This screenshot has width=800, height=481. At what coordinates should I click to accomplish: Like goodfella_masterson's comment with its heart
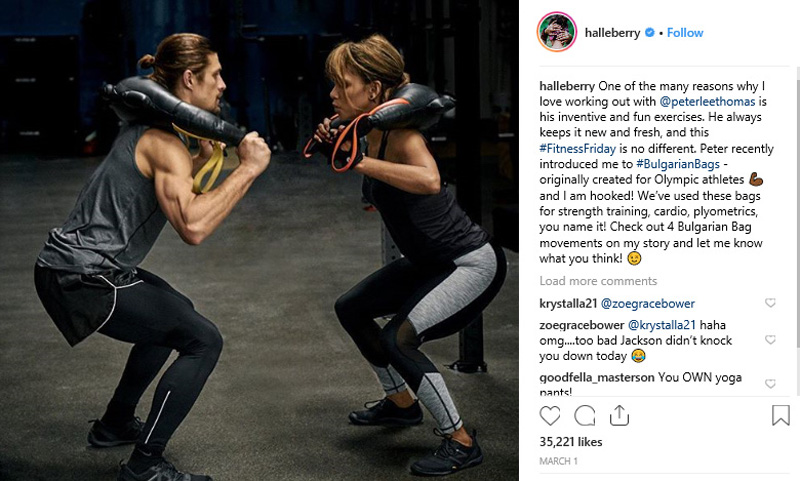point(770,384)
